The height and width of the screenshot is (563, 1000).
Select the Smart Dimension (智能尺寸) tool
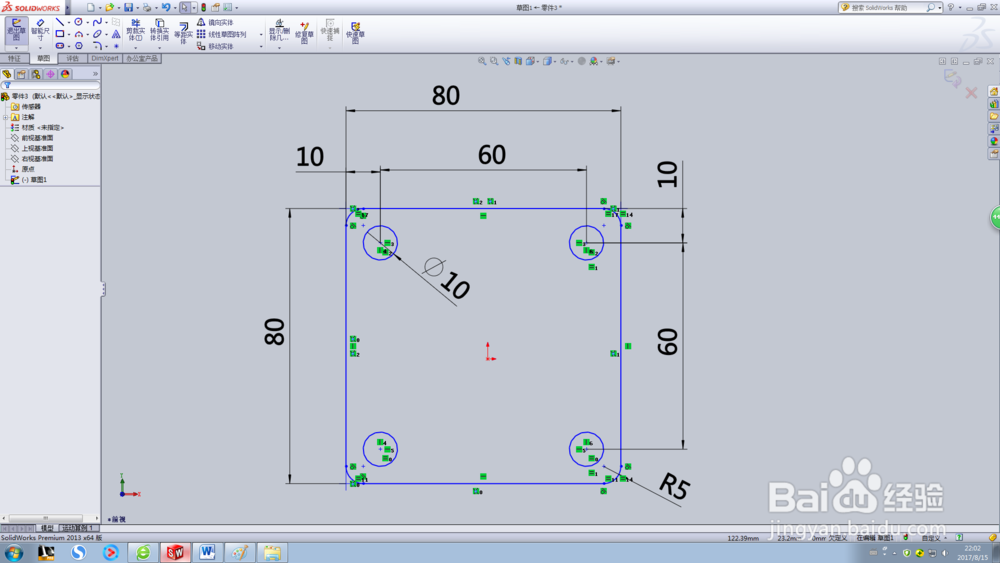pyautogui.click(x=40, y=31)
